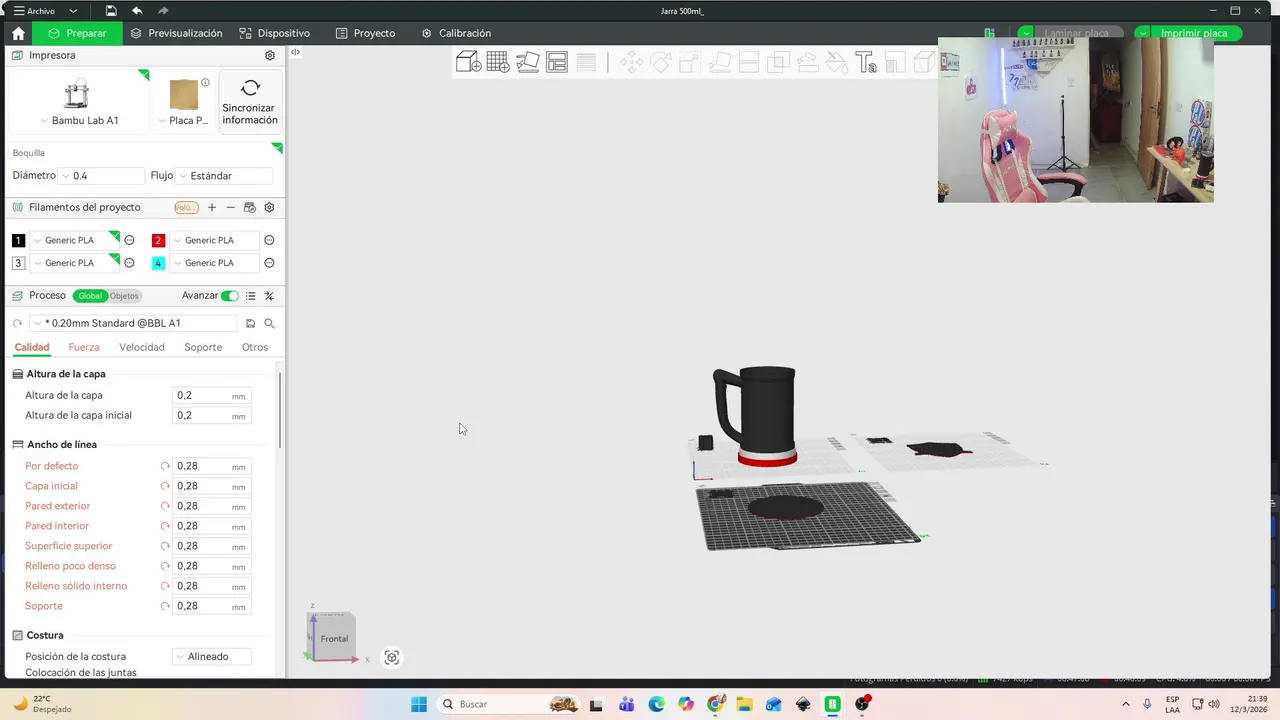Open options for filament 4
1280x720 pixels.
269,263
